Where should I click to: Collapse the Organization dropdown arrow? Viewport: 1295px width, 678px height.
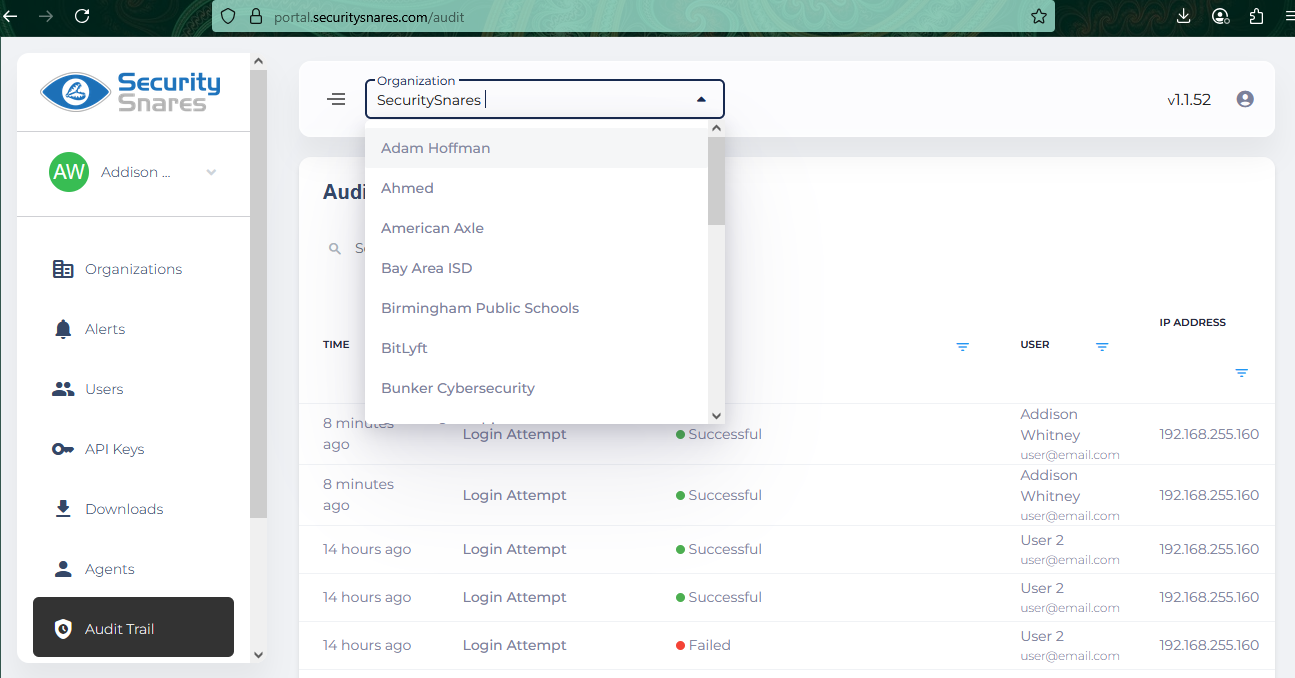pos(701,100)
